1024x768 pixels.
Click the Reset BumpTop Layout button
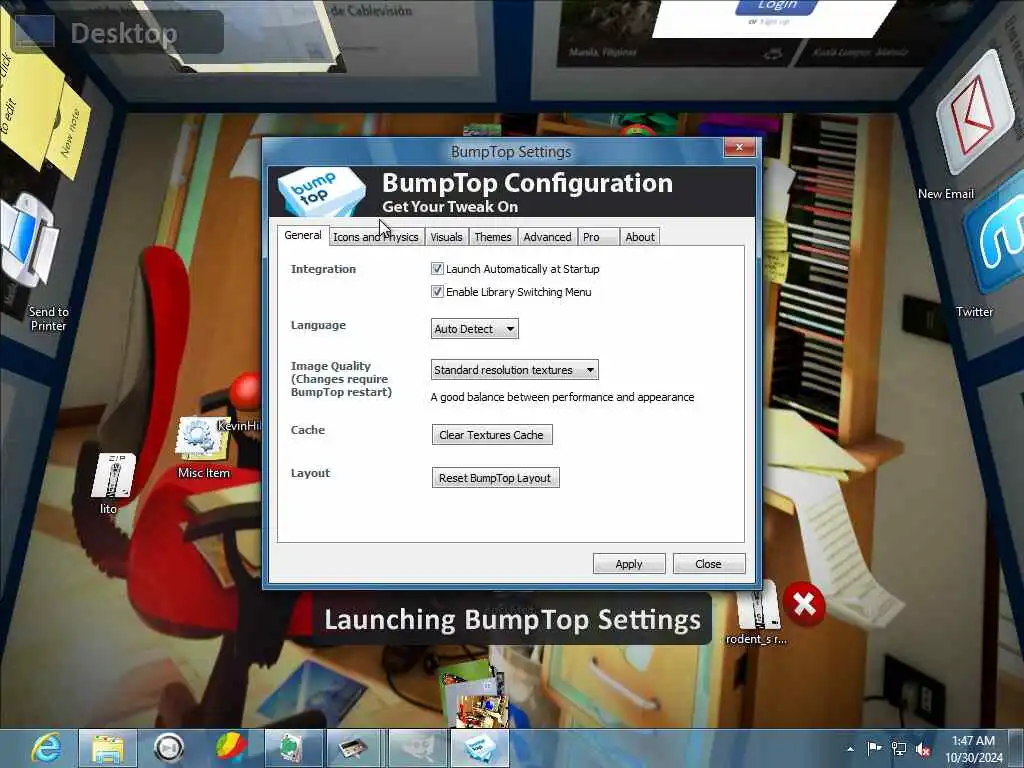(x=495, y=477)
